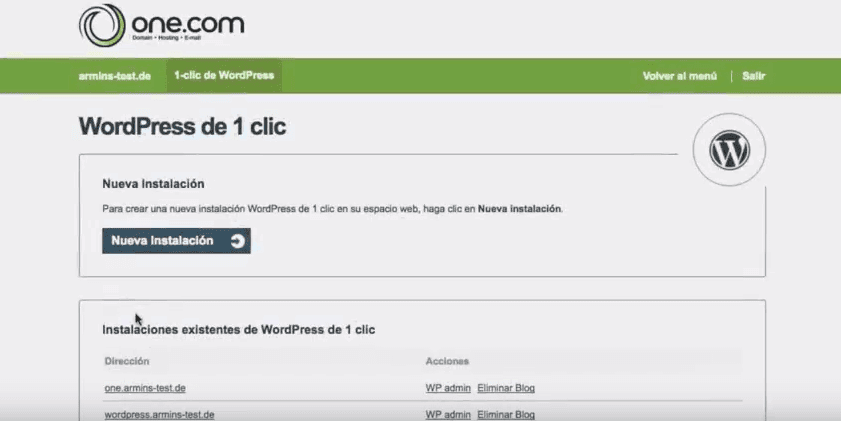The height and width of the screenshot is (421, 841).
Task: Click the Nueva instalación section heading
Action: click(x=153, y=184)
